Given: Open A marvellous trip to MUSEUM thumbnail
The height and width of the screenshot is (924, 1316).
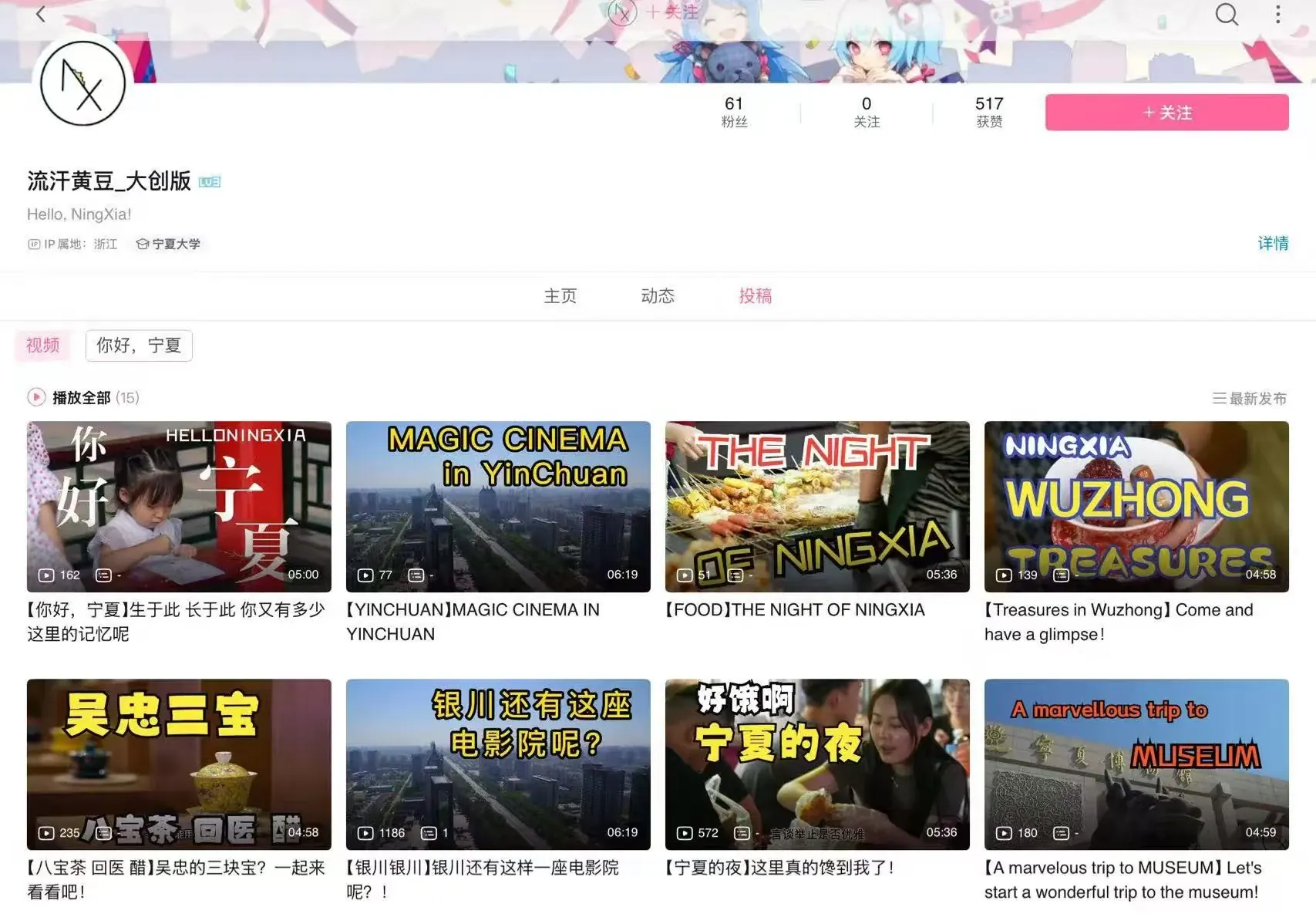Looking at the screenshot, I should point(1136,764).
